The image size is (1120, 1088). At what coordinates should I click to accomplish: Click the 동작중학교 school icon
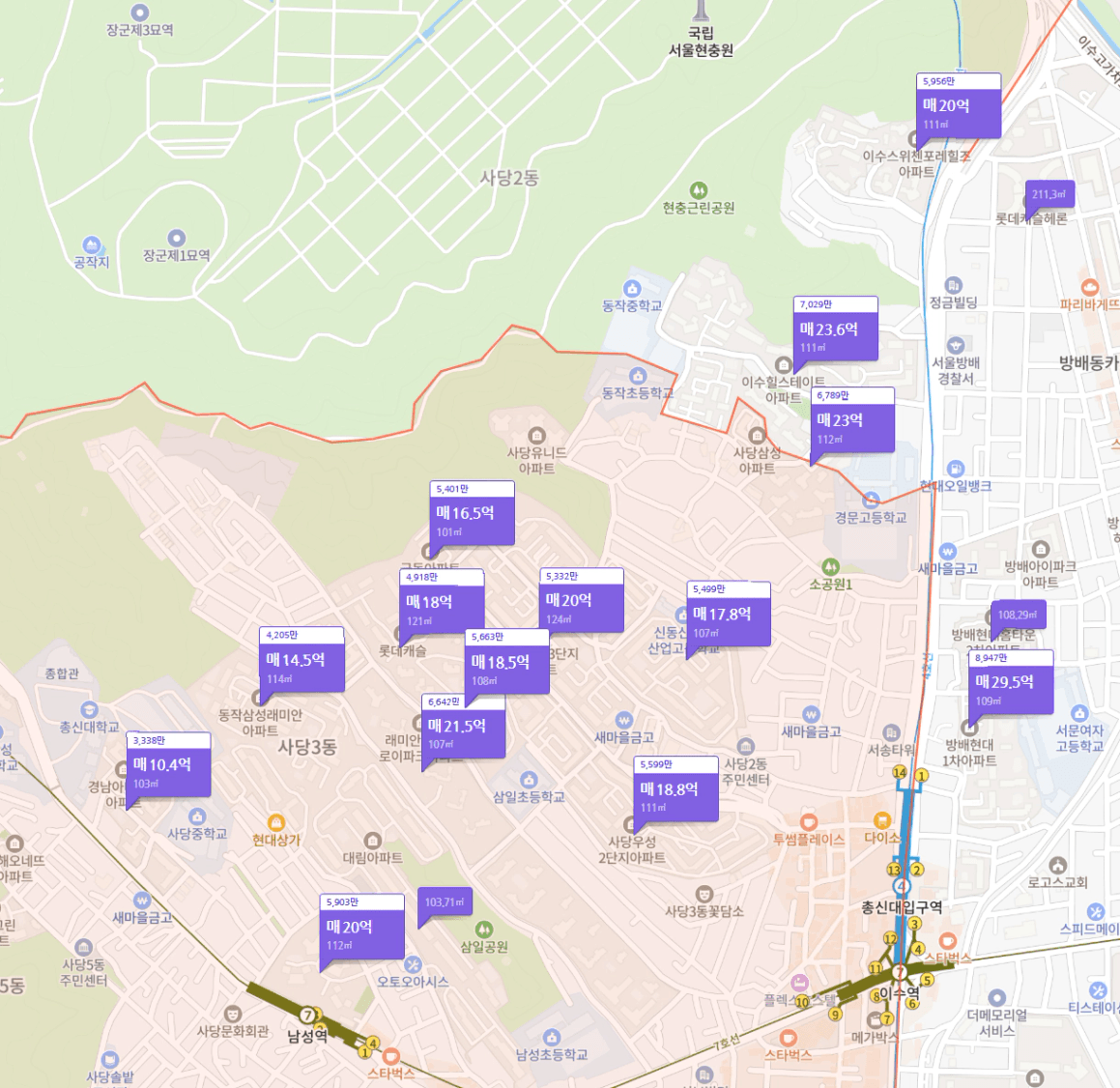[x=631, y=289]
